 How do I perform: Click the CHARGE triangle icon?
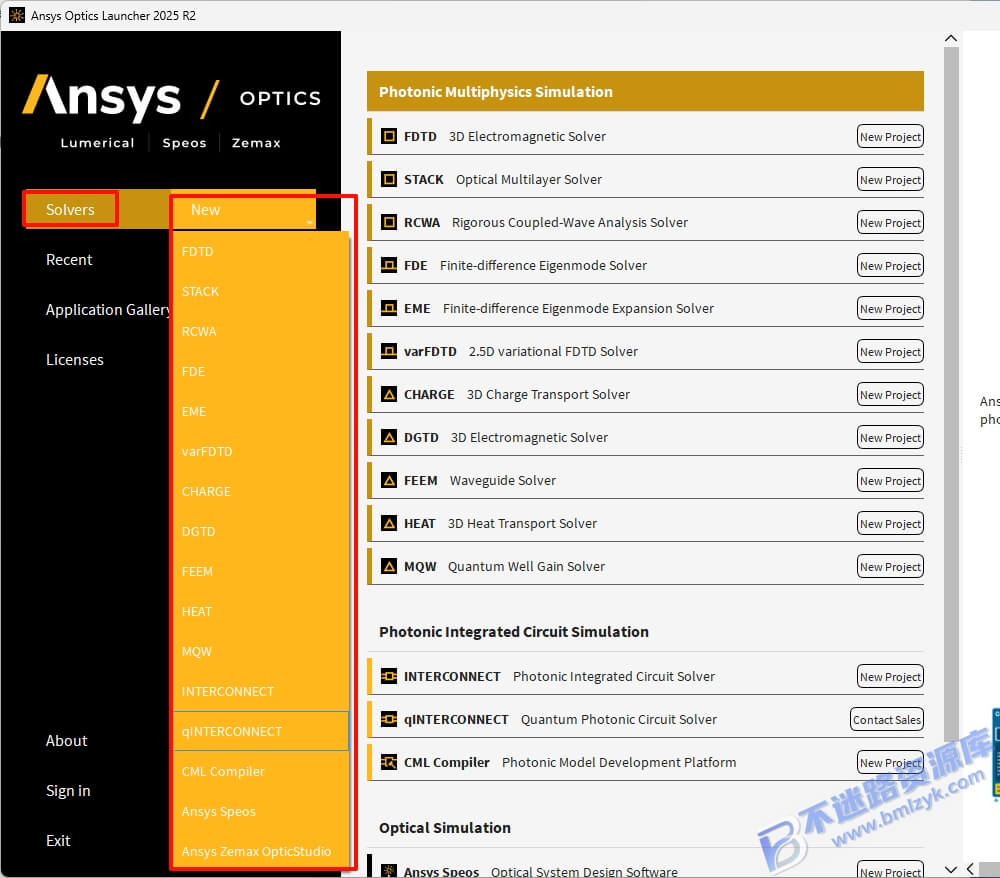coord(388,395)
